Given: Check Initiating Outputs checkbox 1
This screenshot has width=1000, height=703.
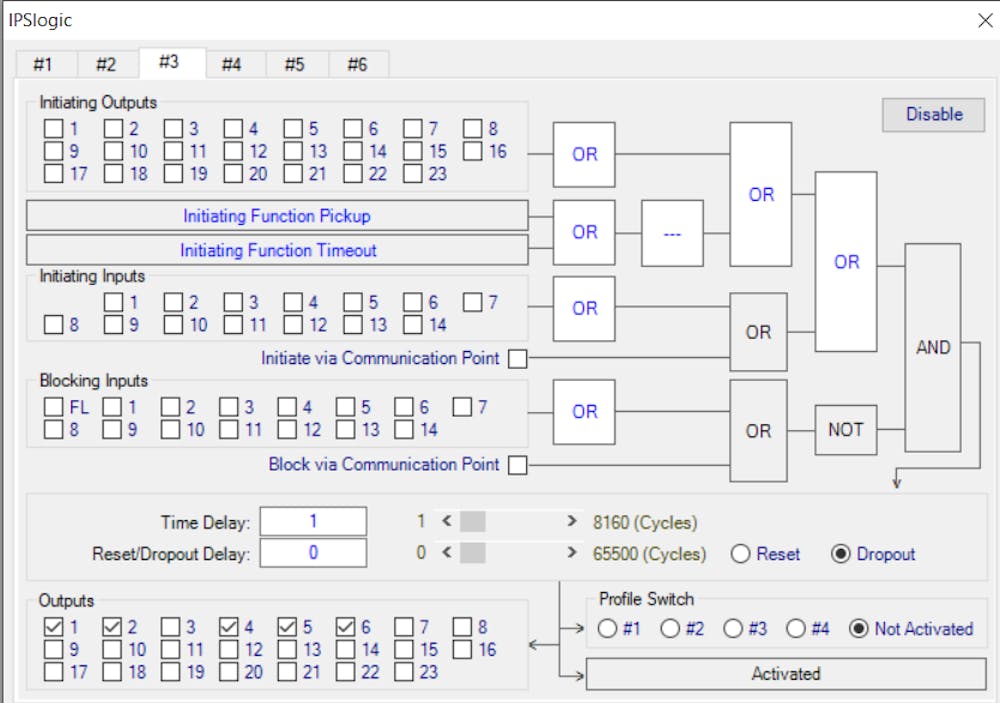Looking at the screenshot, I should (54, 129).
